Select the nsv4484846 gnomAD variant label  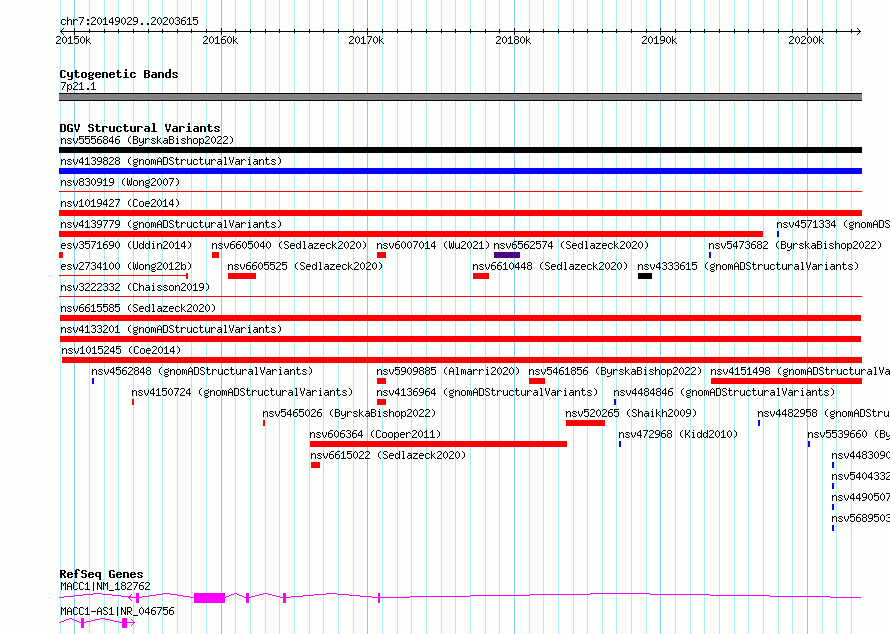click(x=724, y=392)
